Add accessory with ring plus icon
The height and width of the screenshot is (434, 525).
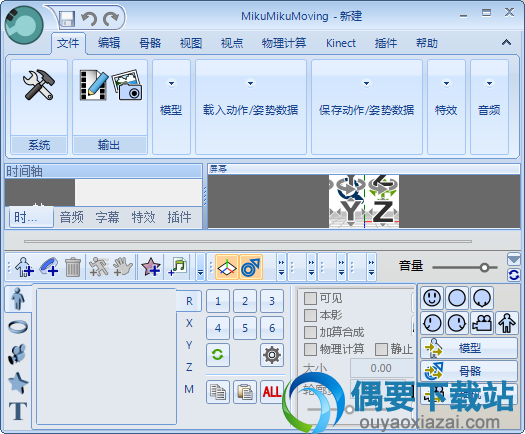49,267
